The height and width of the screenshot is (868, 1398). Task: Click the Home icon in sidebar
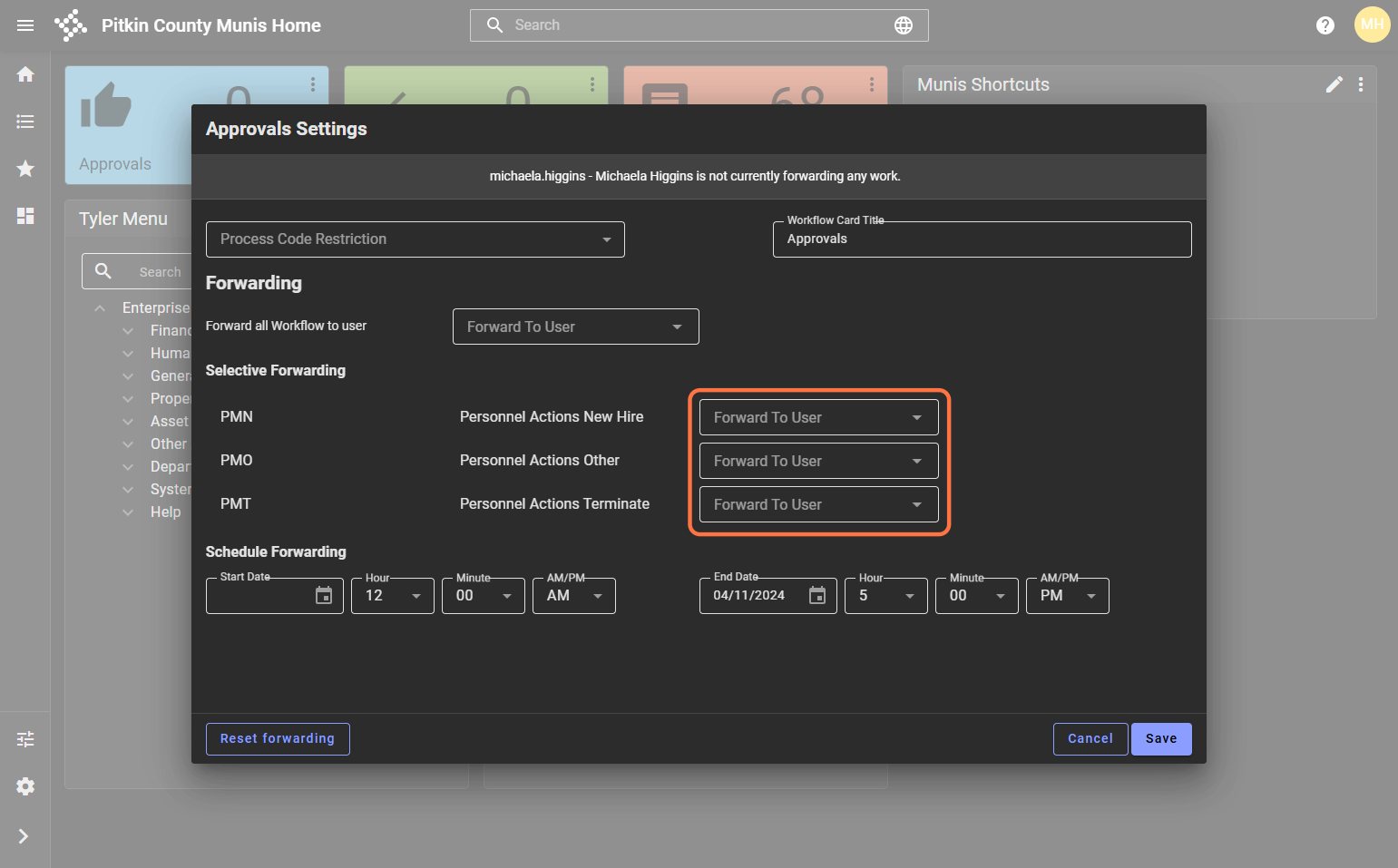point(25,74)
